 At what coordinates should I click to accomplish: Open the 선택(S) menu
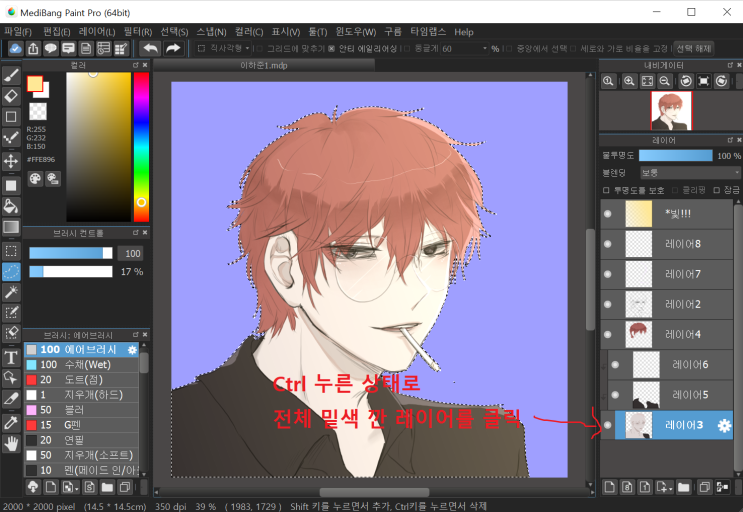pyautogui.click(x=174, y=32)
